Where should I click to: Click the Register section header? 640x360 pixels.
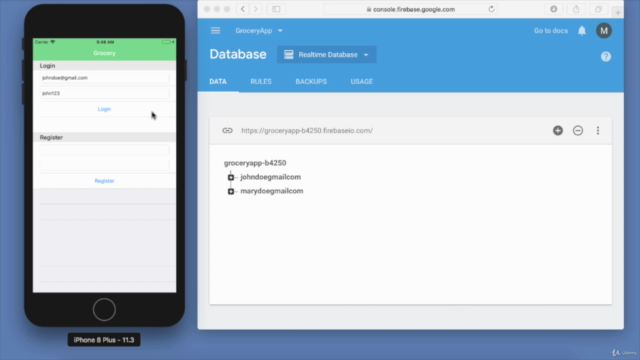(x=104, y=137)
